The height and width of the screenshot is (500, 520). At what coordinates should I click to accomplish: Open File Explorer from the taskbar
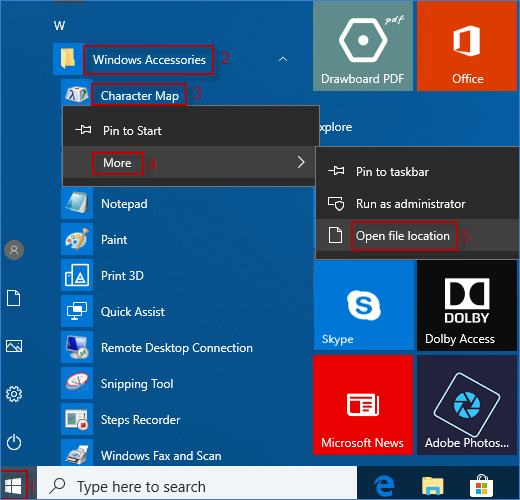point(432,486)
